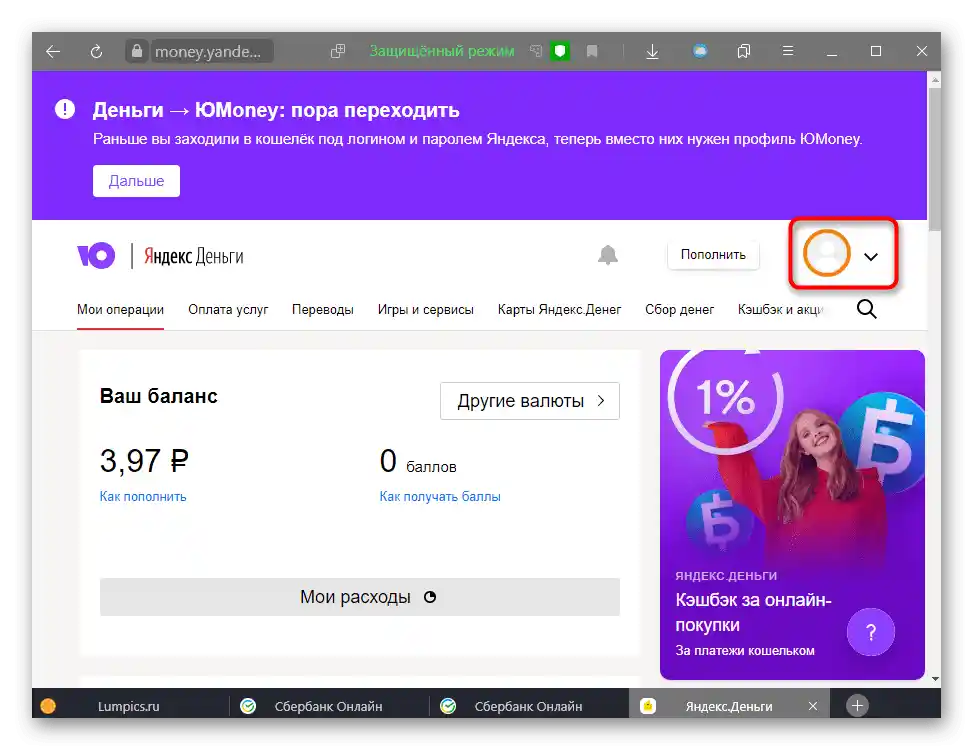The image size is (973, 750).
Task: Open the Кэшбэк за онлайн-покупки promo banner
Action: point(792,515)
